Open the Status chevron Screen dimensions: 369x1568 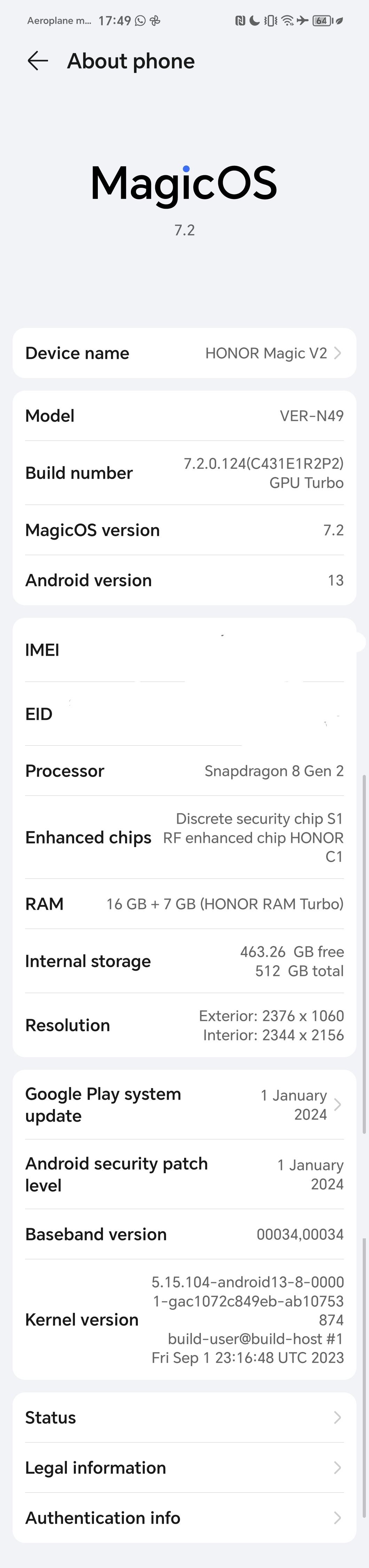(x=337, y=1418)
